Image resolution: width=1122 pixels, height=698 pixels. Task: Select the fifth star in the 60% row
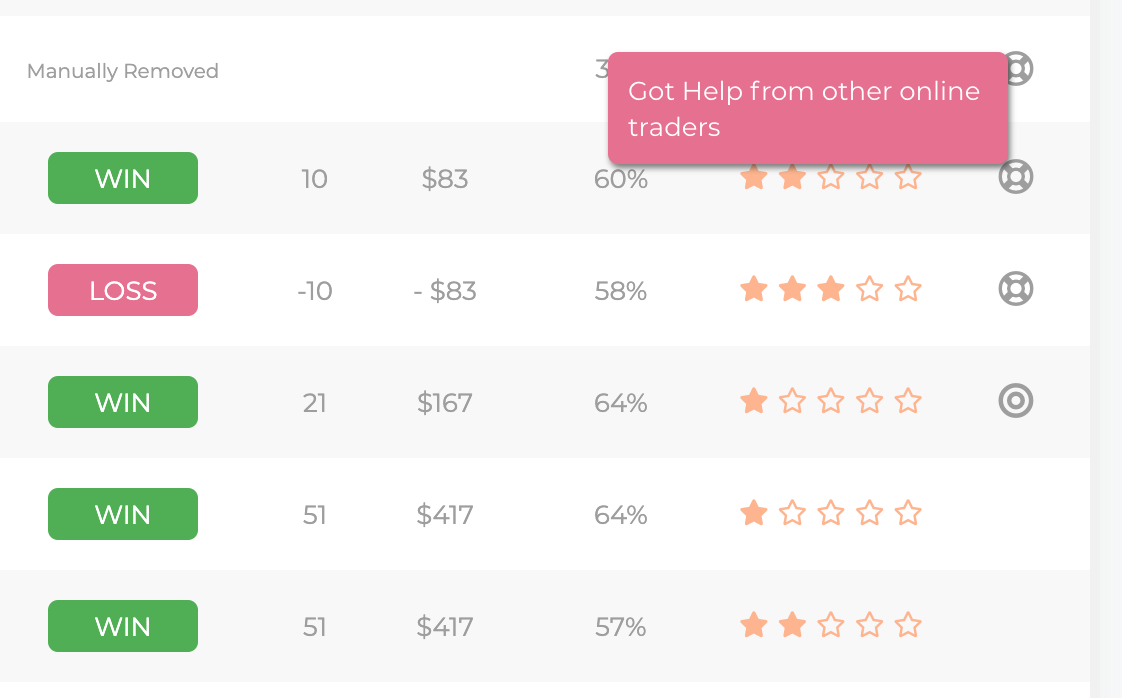click(x=908, y=177)
